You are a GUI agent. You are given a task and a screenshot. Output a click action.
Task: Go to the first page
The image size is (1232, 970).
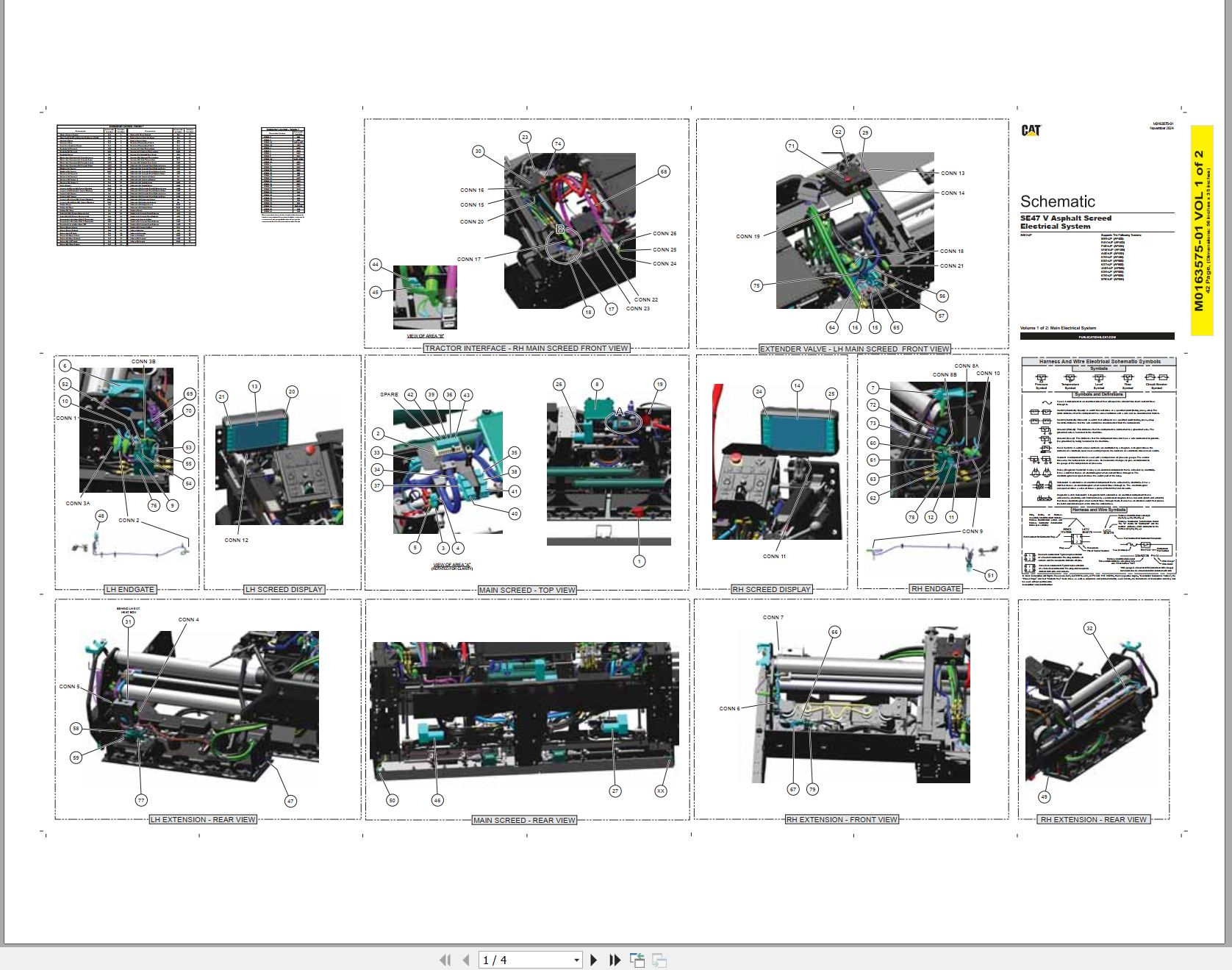tap(445, 960)
